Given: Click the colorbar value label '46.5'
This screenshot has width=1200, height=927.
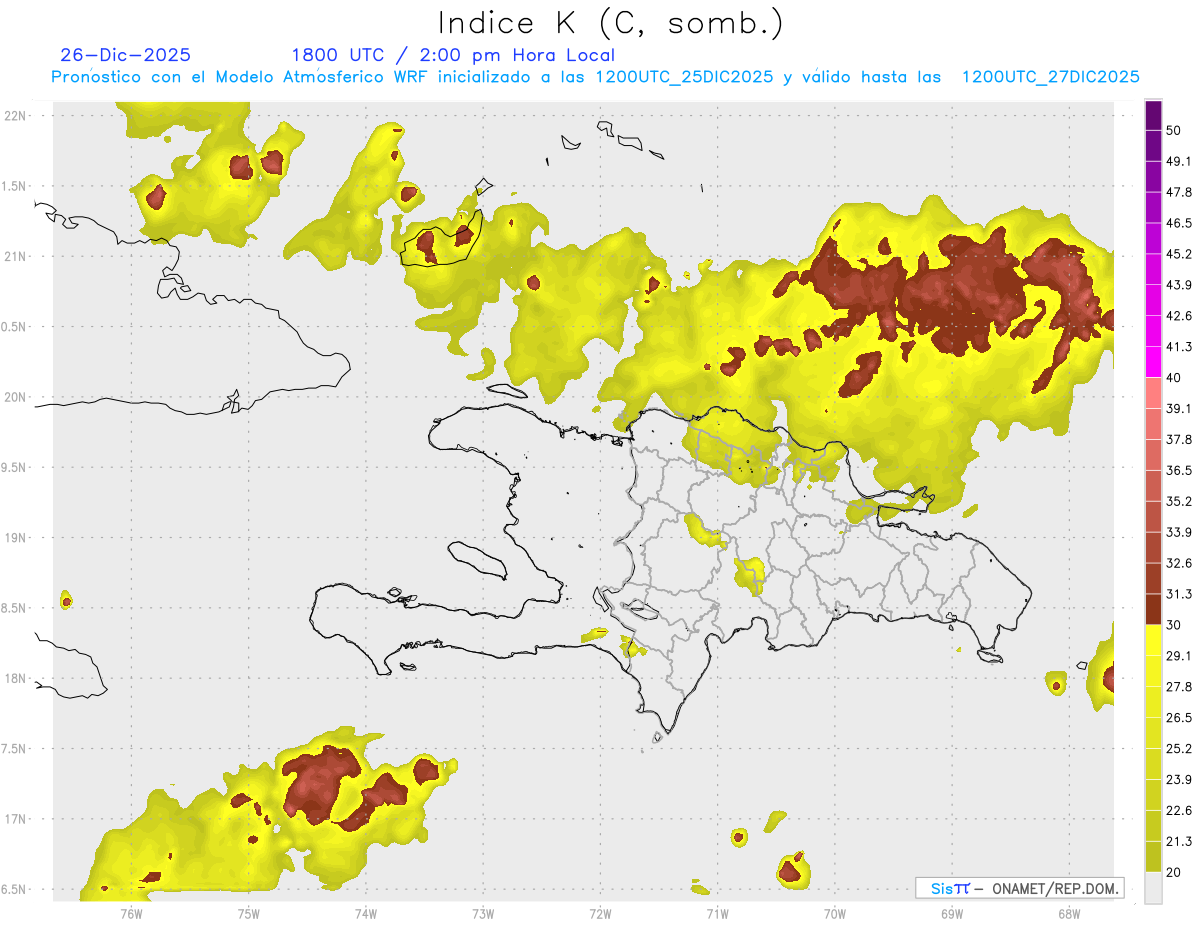Looking at the screenshot, I should 1178,223.
